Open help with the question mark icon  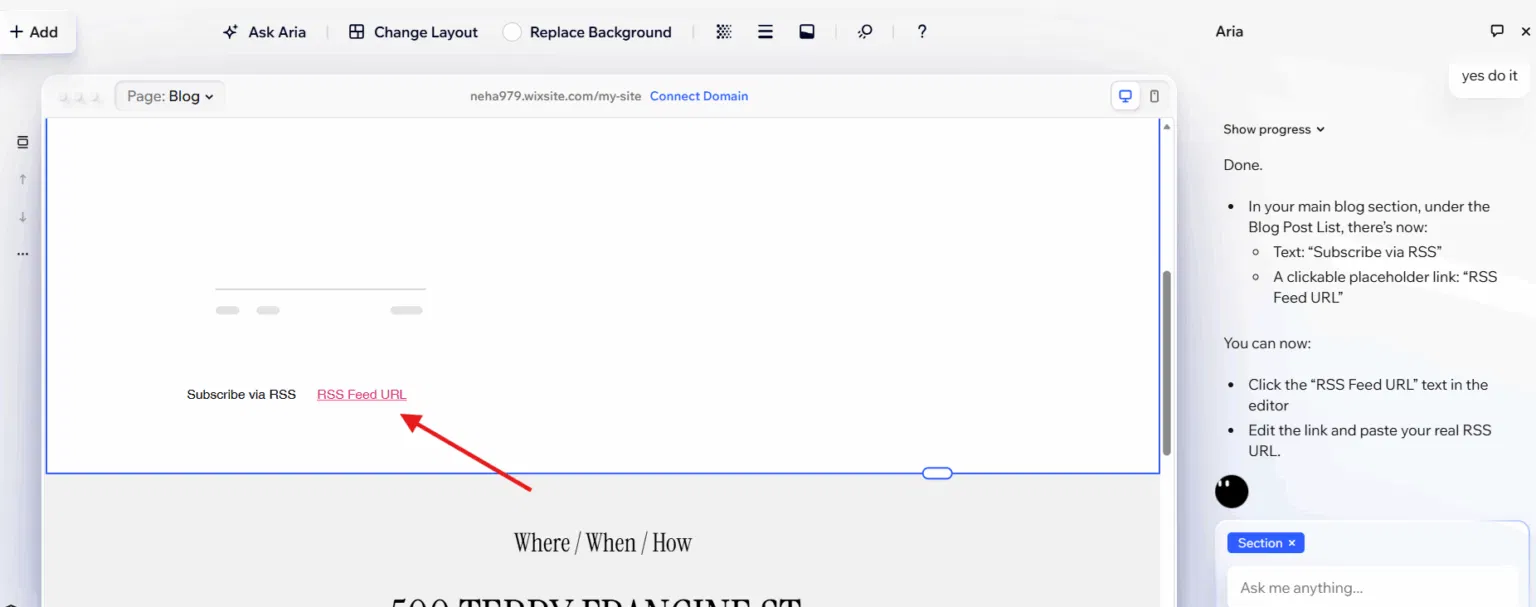point(922,32)
